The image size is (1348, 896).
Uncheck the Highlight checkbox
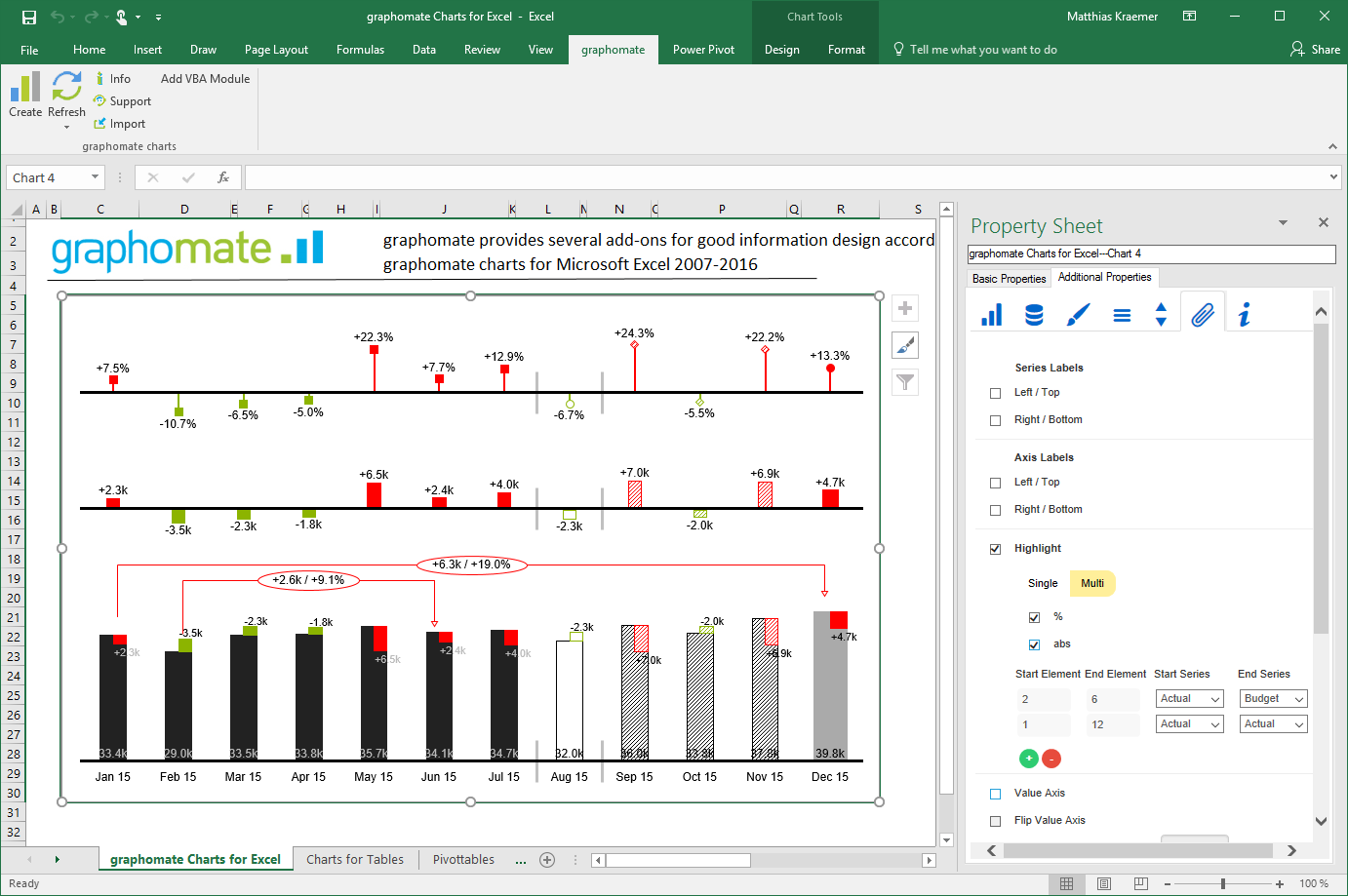tap(995, 549)
